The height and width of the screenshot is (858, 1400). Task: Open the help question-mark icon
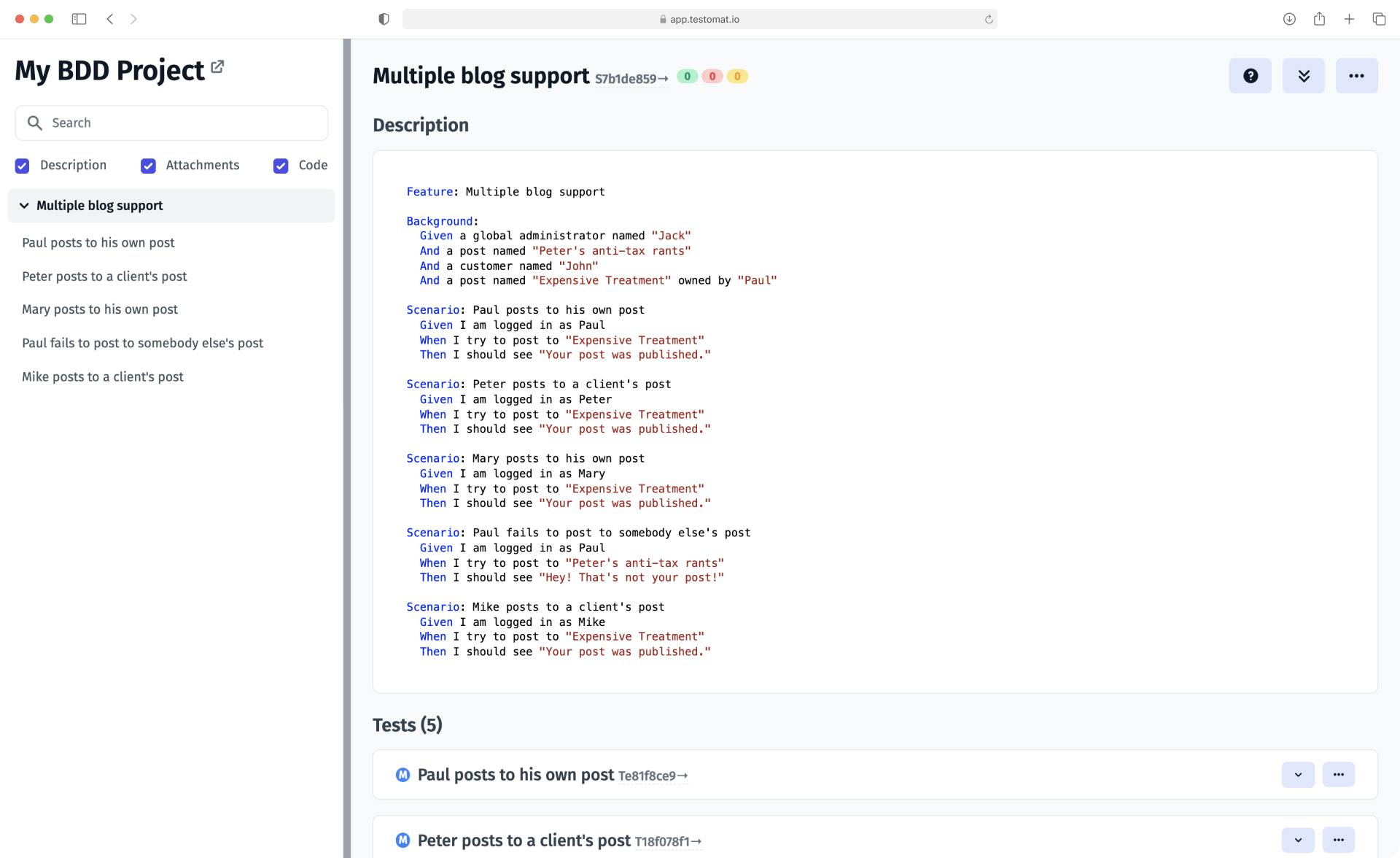click(x=1250, y=76)
